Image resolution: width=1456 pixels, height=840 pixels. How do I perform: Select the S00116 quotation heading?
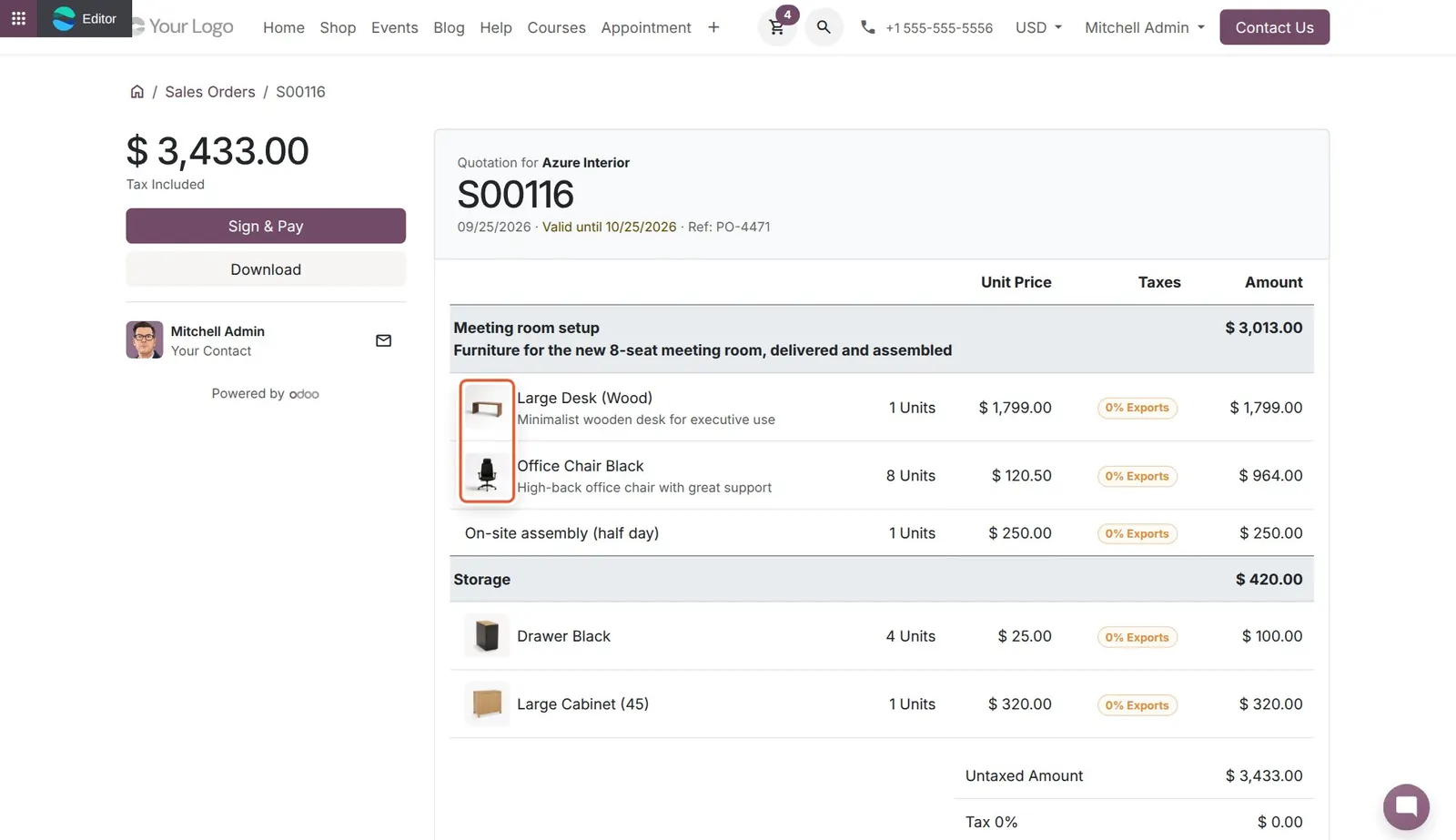coord(515,195)
